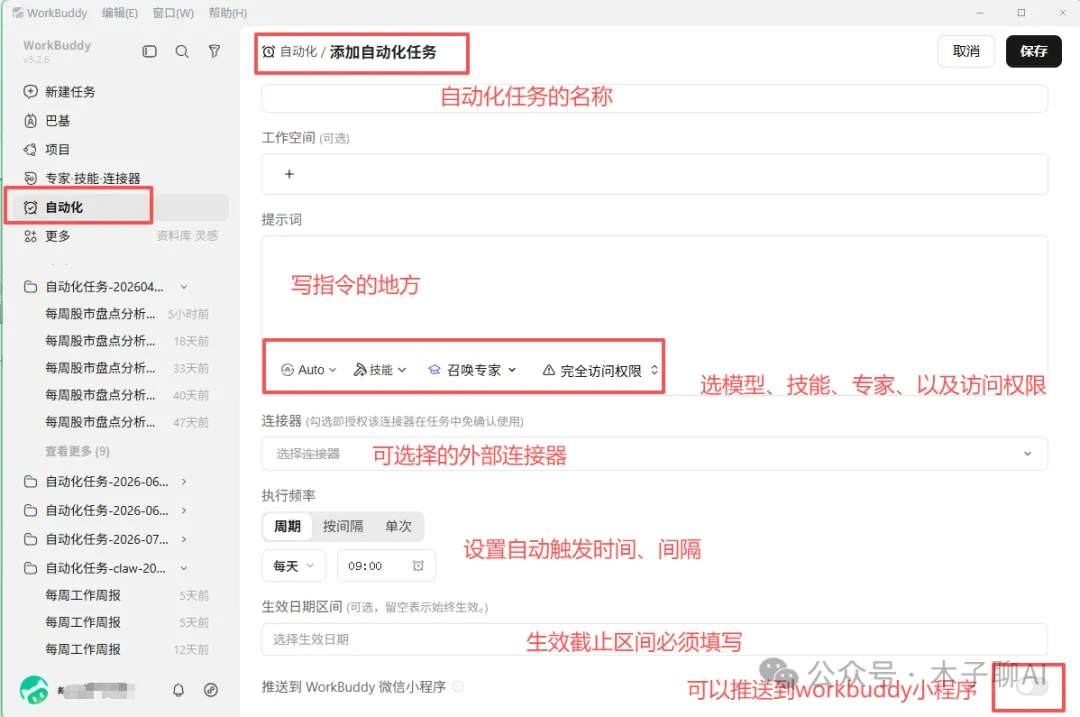The image size is (1080, 717).
Task: Click the 自动化 breadcrumb link
Action: 298,52
